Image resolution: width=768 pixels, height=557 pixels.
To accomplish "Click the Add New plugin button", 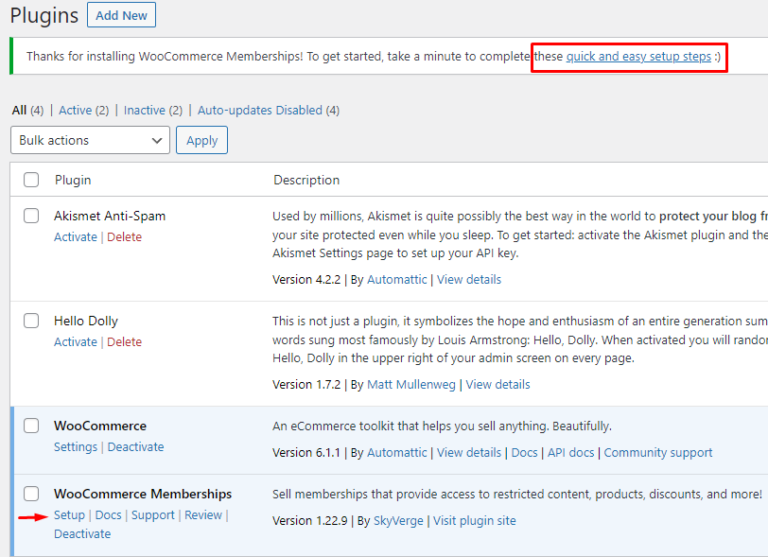I will pos(121,15).
